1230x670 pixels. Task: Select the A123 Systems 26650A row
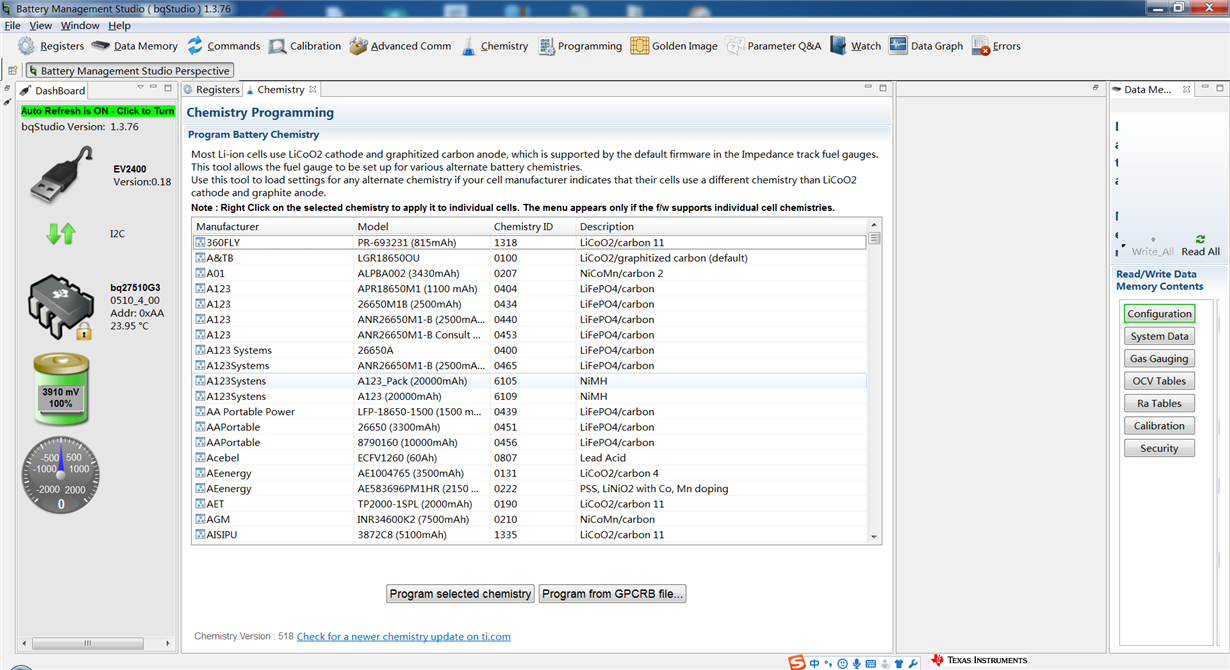(529, 350)
